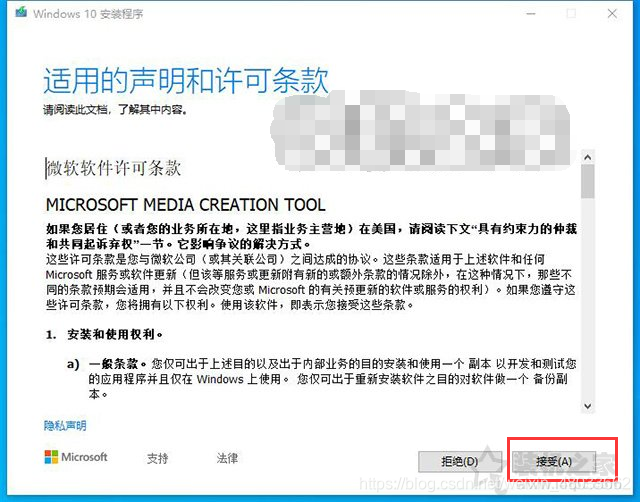Image resolution: width=640 pixels, height=502 pixels.
Task: Click the Microsoft logo at the bottom
Action: click(76, 457)
